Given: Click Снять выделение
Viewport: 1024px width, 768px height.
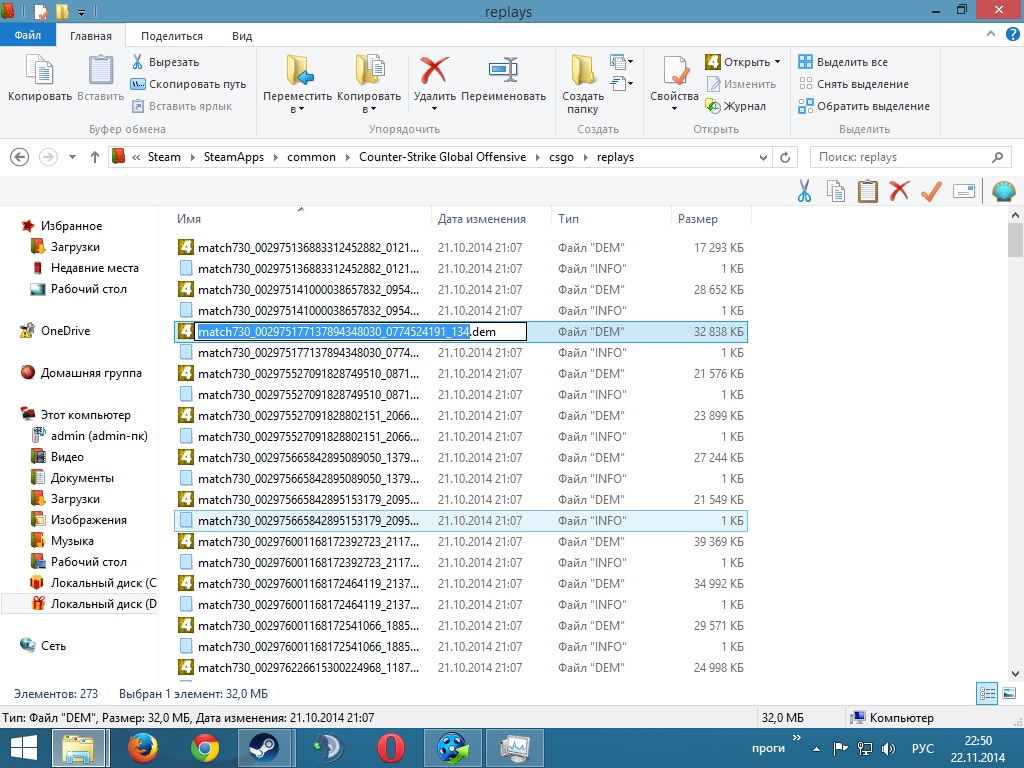Looking at the screenshot, I should click(854, 84).
